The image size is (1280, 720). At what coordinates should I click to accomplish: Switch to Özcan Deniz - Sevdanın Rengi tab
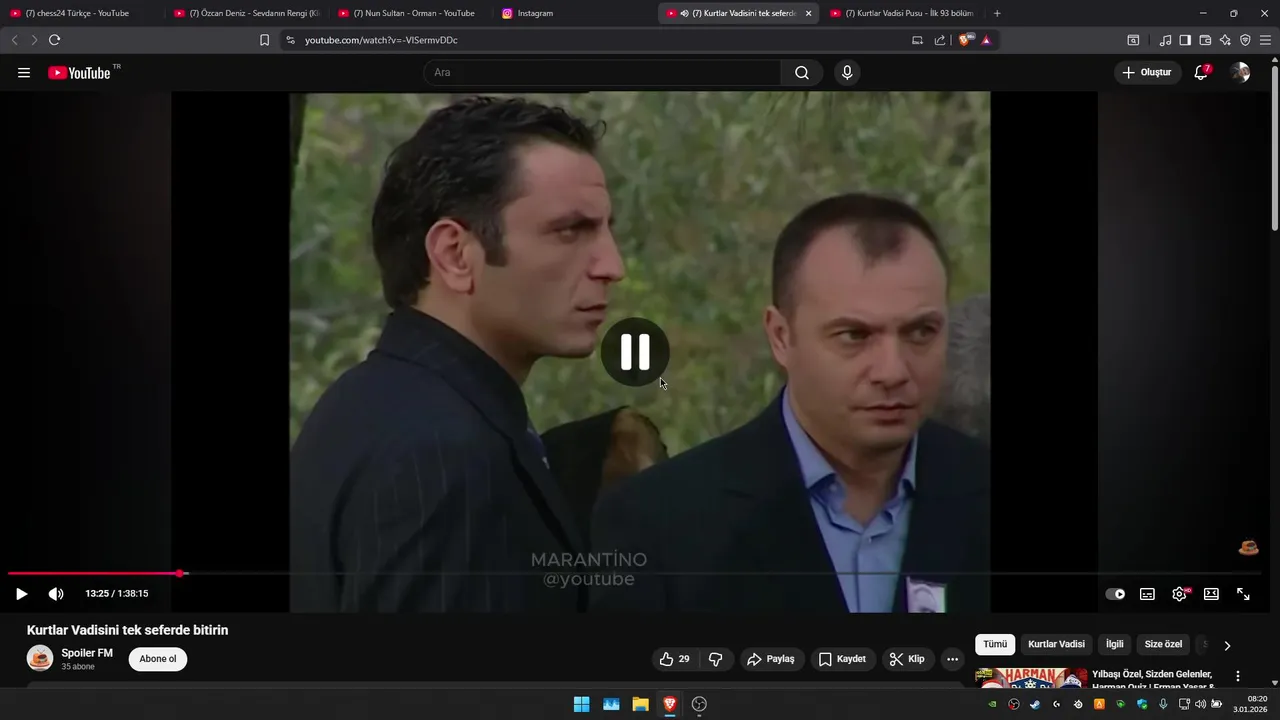point(245,13)
